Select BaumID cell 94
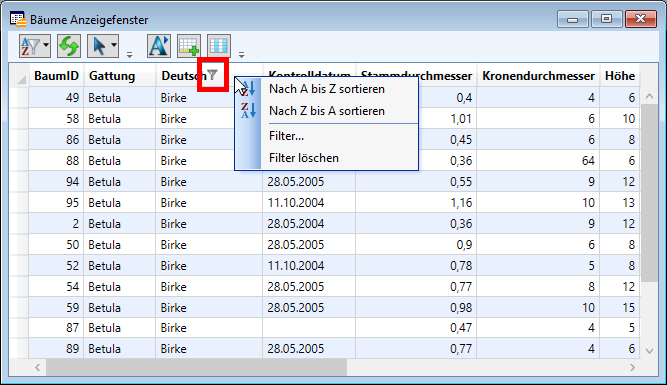This screenshot has height=385, width=667. coord(56,182)
